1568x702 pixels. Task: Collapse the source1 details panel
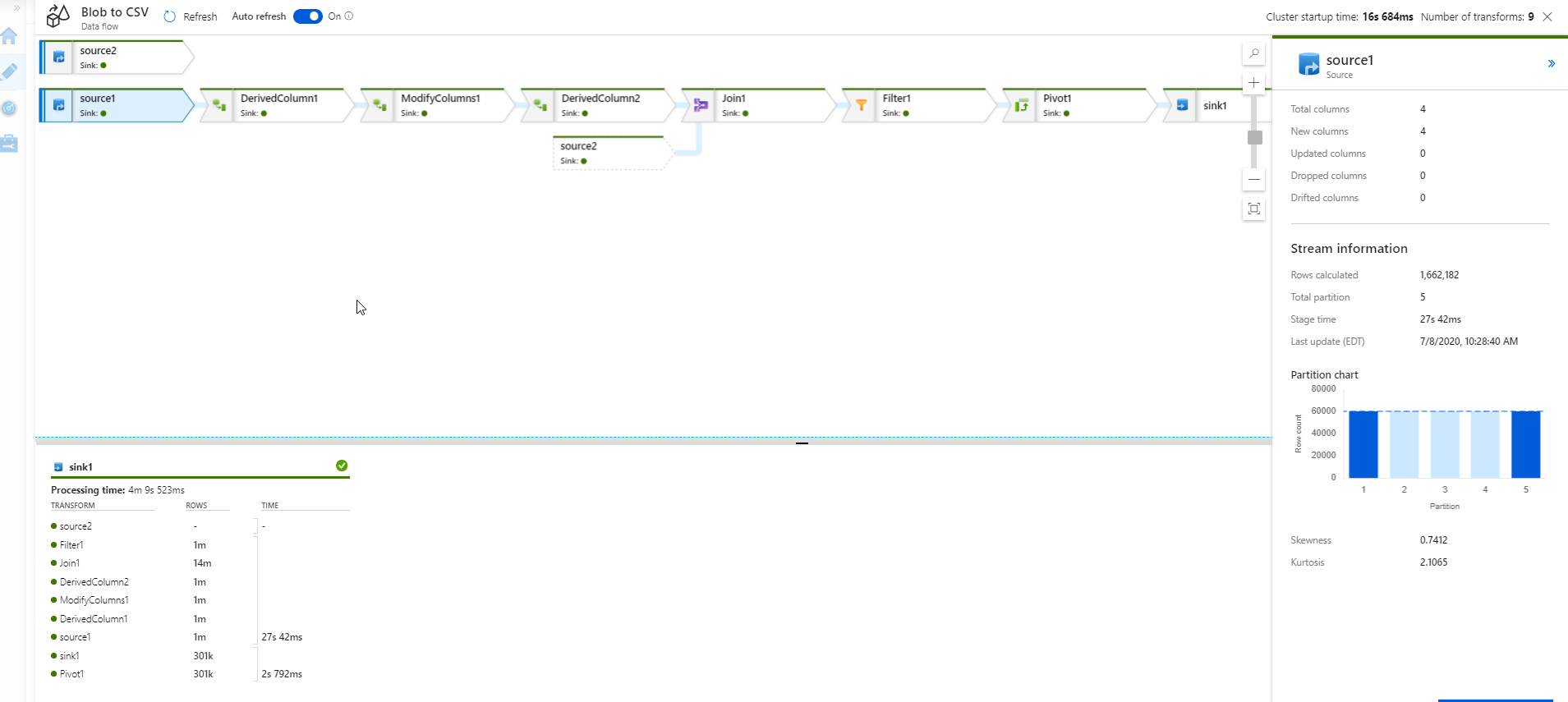pos(1552,63)
